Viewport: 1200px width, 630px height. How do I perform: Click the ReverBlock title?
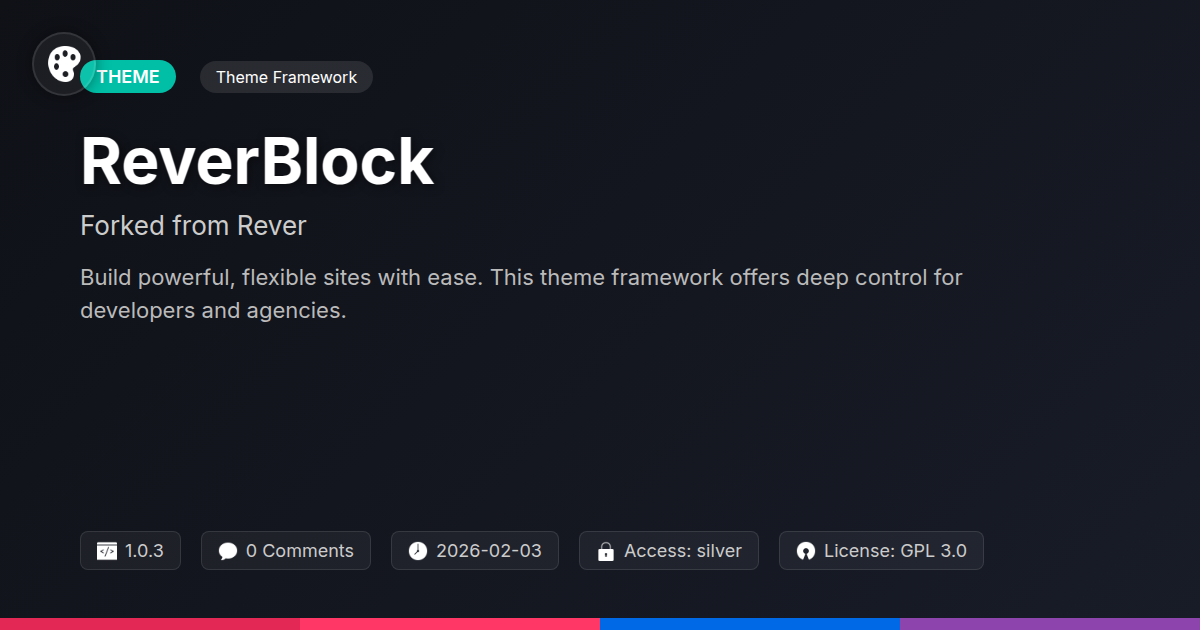pyautogui.click(x=257, y=161)
